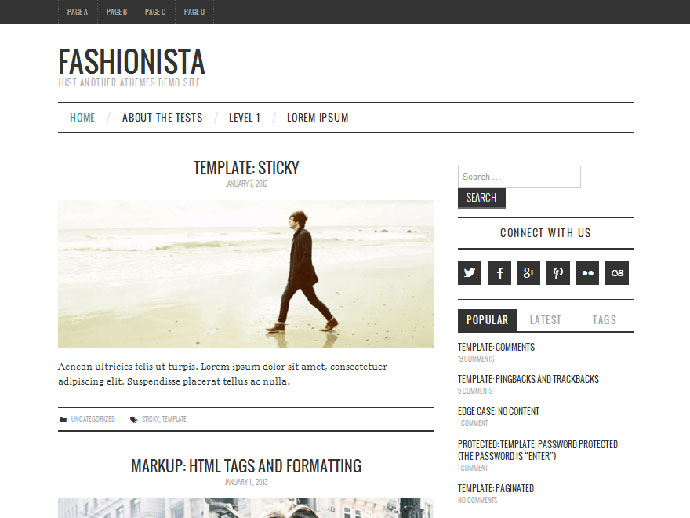Switch to the Latest tab
This screenshot has height=518, width=690.
546,320
